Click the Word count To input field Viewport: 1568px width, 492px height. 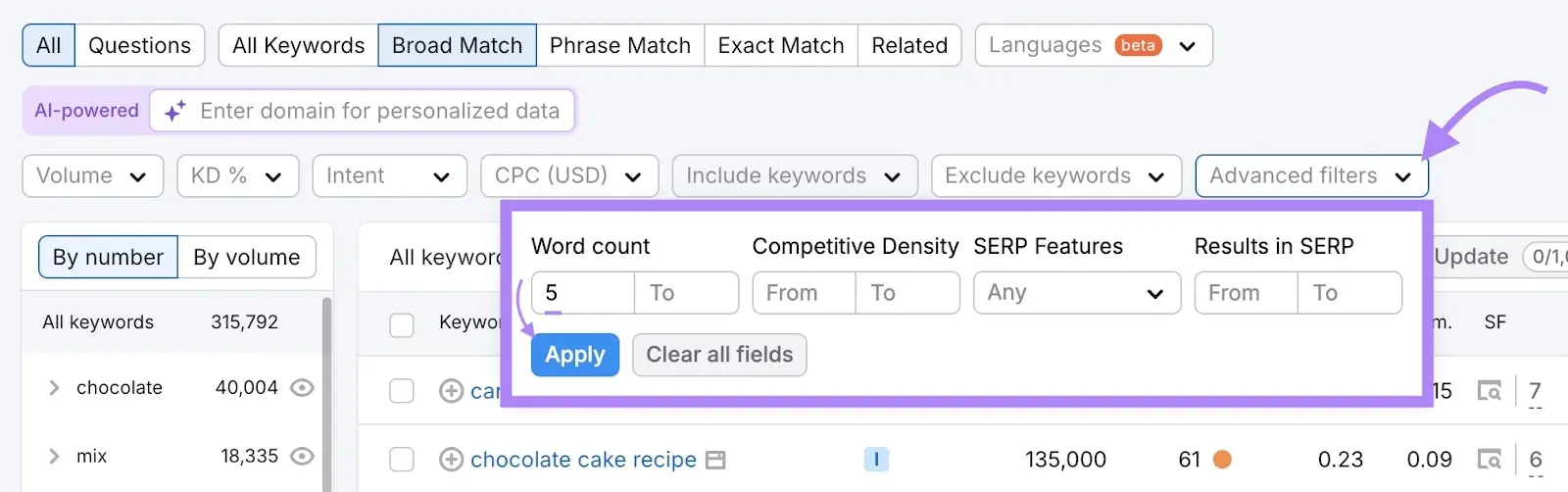[x=686, y=293]
